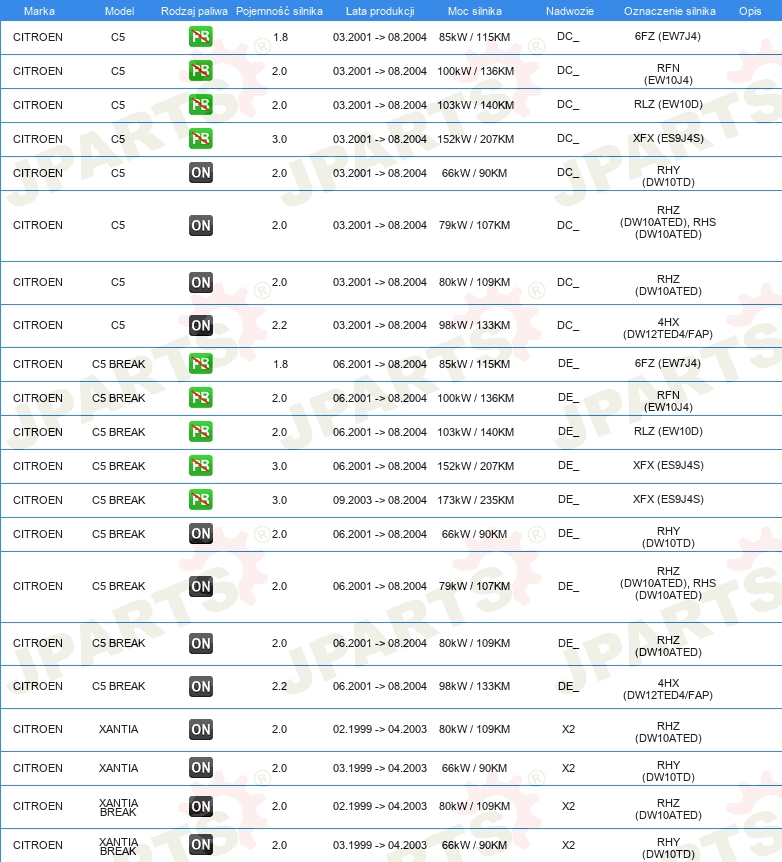Click petrol icon in C5 BREAK 100kW / 136KM row
Image resolution: width=782 pixels, height=862 pixels.
(201, 398)
